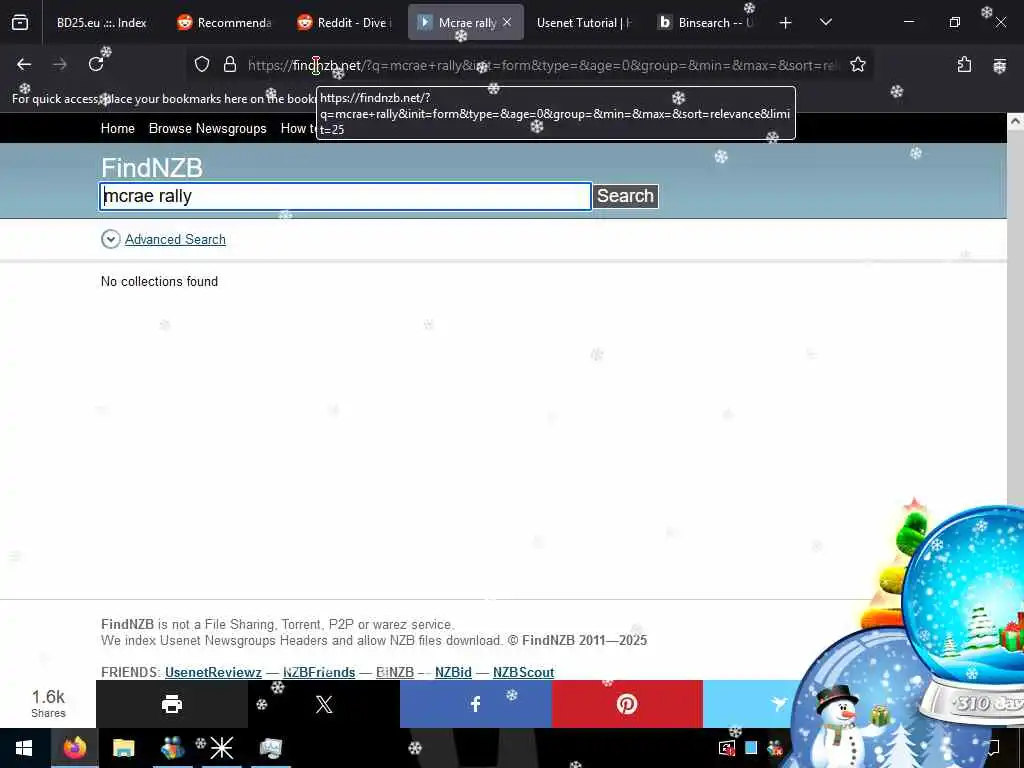Switch to the Usenet Tutorial tab
This screenshot has width=1024, height=768.
(x=583, y=23)
